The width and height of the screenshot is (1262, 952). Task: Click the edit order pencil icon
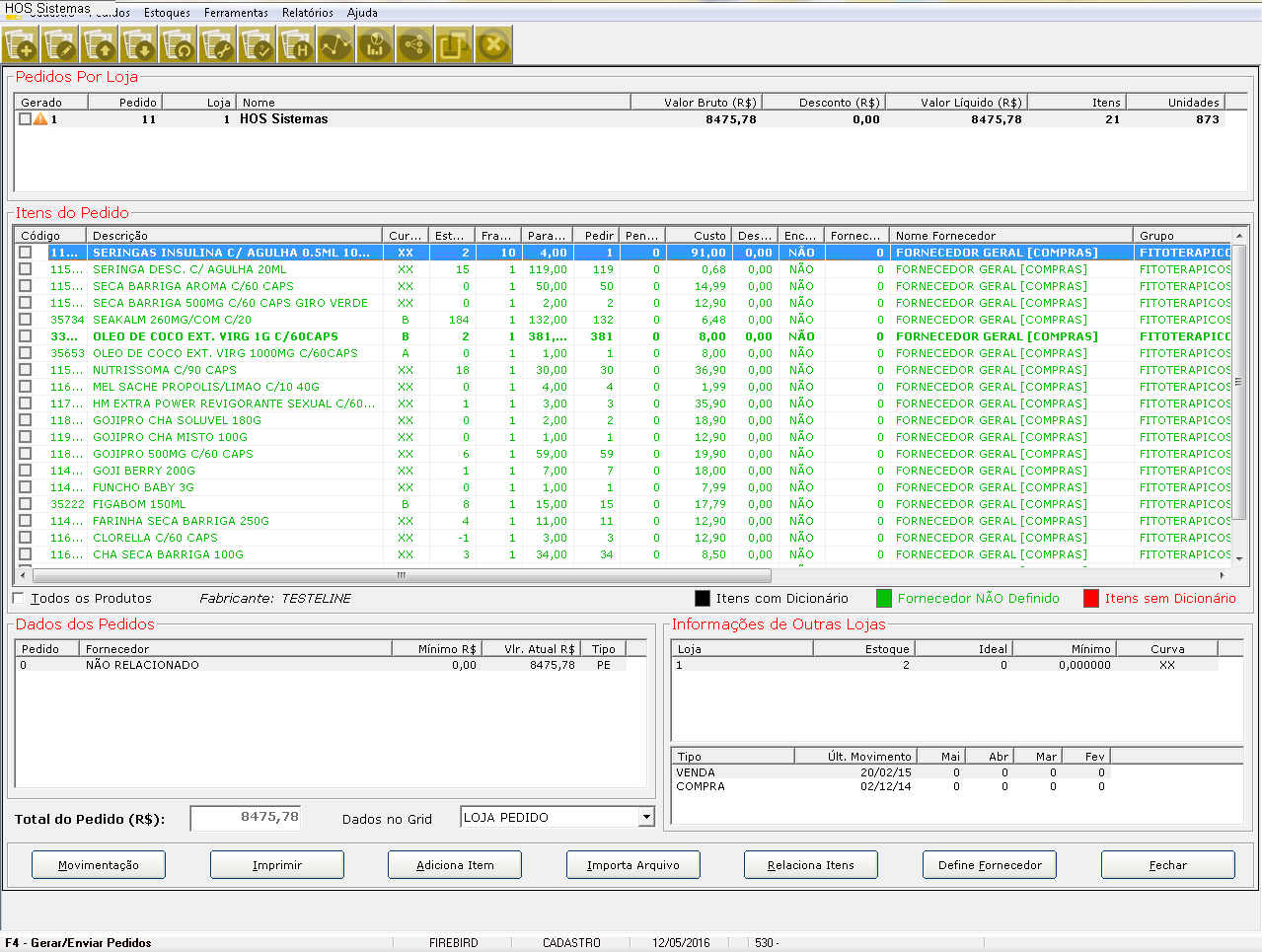pyautogui.click(x=60, y=45)
